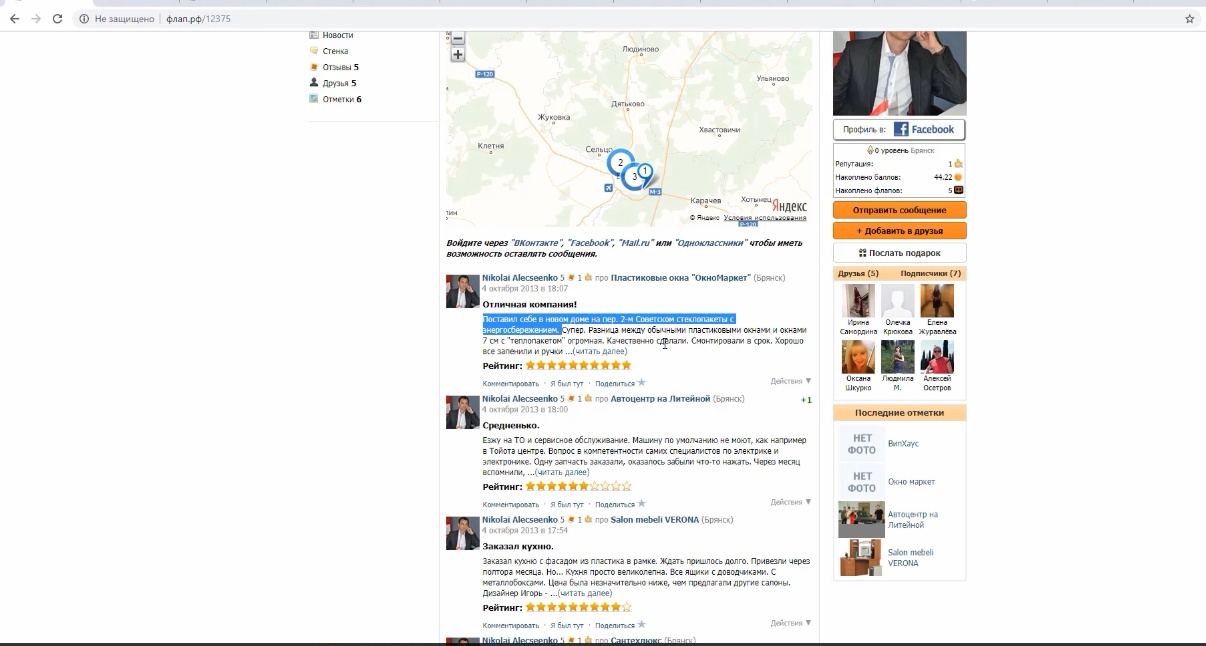
Task: Zoom in the map with plus button
Action: [457, 55]
